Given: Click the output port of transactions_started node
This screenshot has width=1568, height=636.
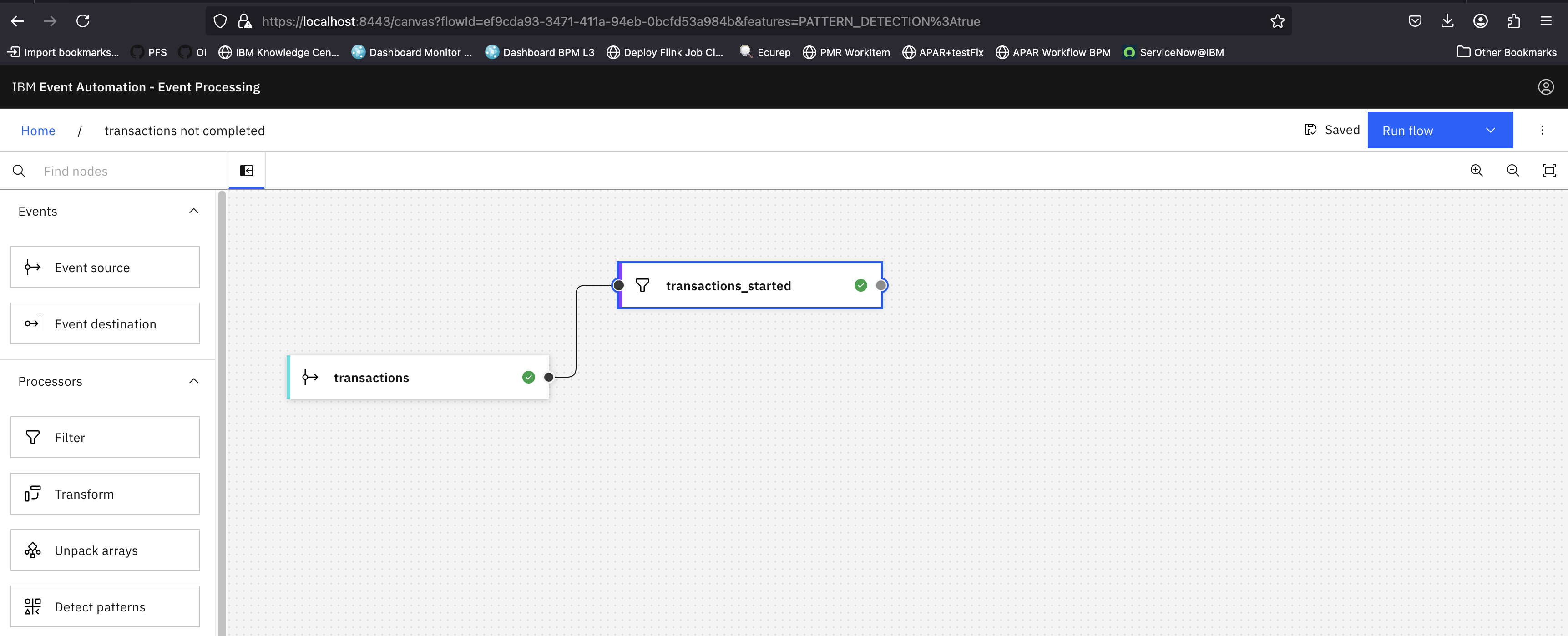Looking at the screenshot, I should pos(881,285).
